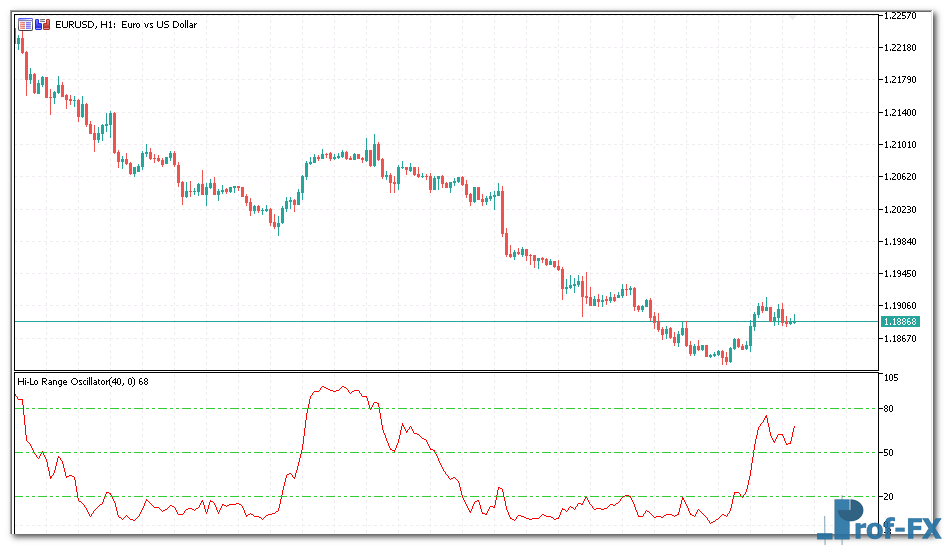Screen dimensions: 944x545
Task: Click the 1.20230 price scale label
Action: click(900, 210)
